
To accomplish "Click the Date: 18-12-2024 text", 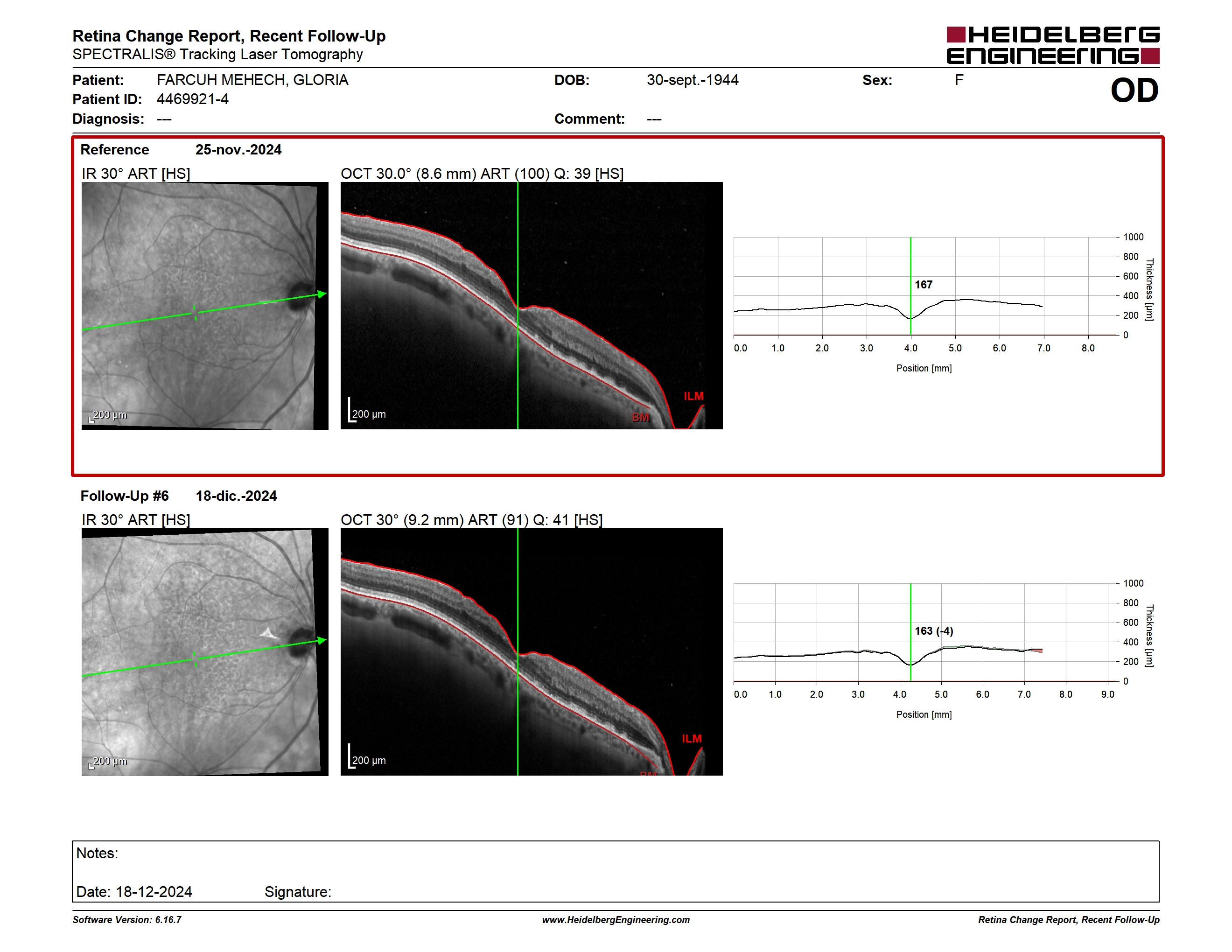I will tap(134, 892).
